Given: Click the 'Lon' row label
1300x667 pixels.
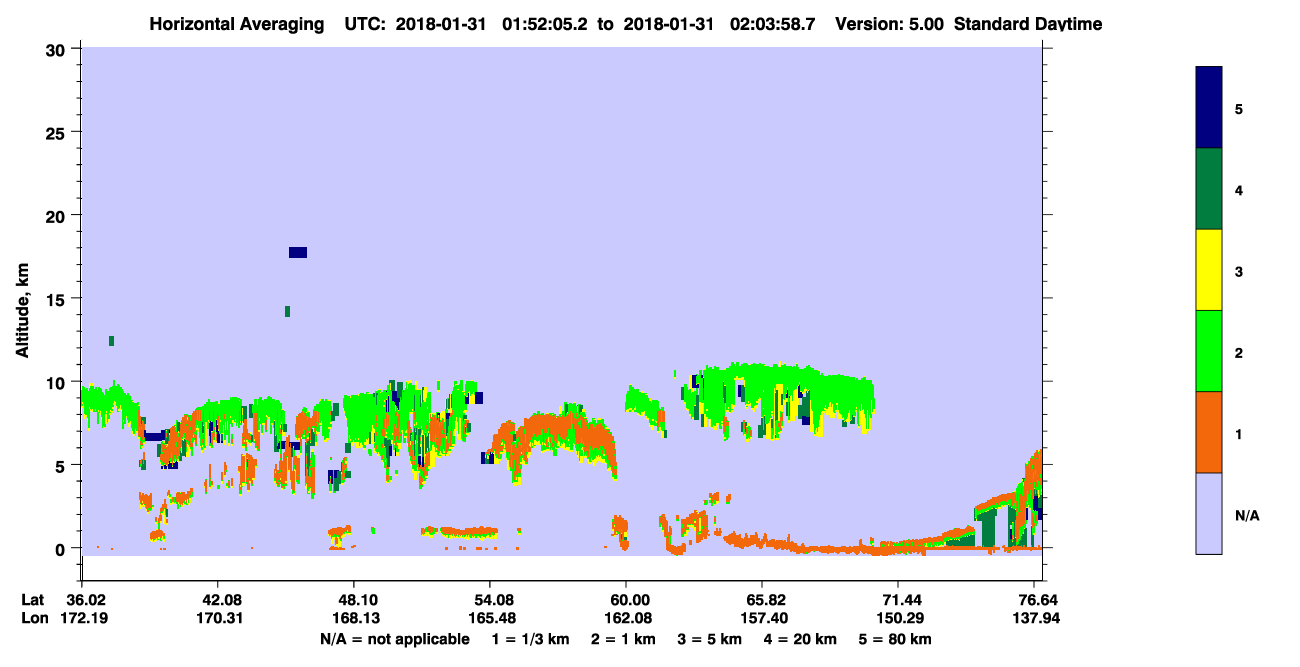Looking at the screenshot, I should [x=34, y=618].
